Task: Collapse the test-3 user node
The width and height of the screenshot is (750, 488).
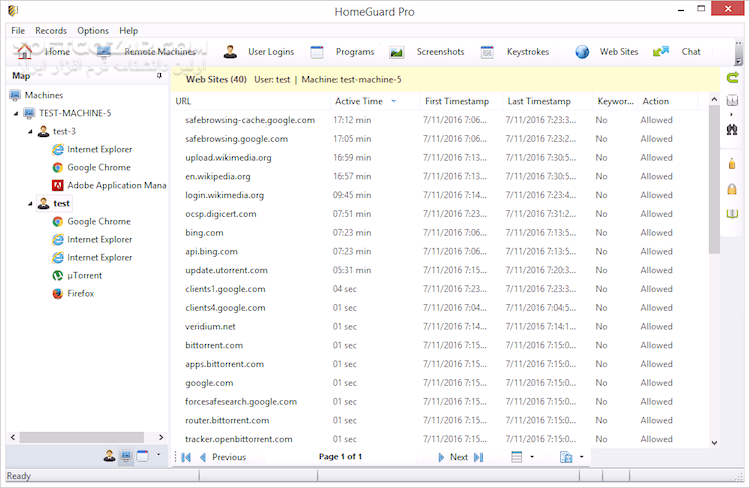Action: [30, 132]
